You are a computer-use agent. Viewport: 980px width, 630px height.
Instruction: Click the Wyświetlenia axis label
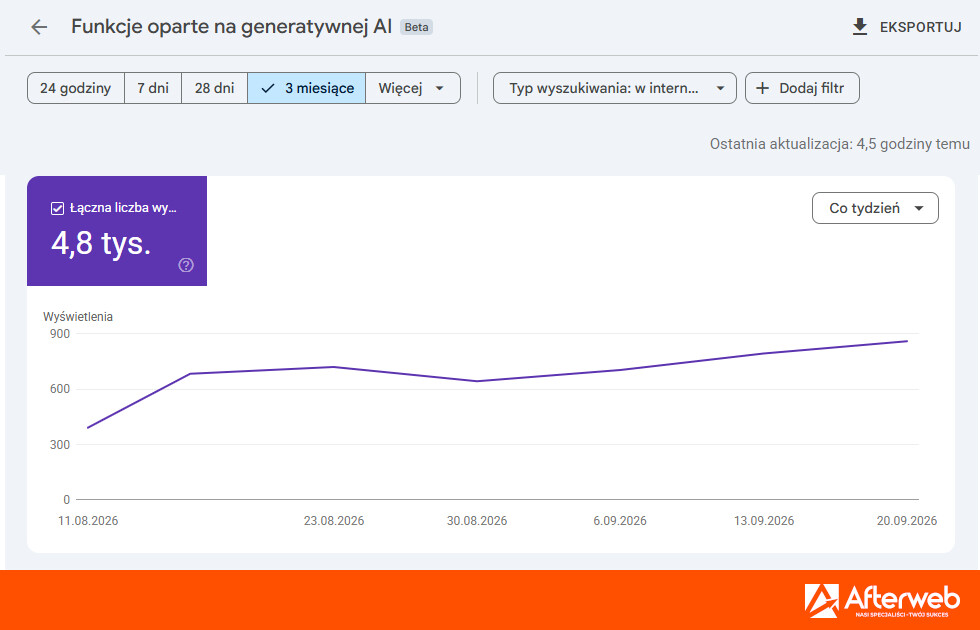tap(78, 317)
